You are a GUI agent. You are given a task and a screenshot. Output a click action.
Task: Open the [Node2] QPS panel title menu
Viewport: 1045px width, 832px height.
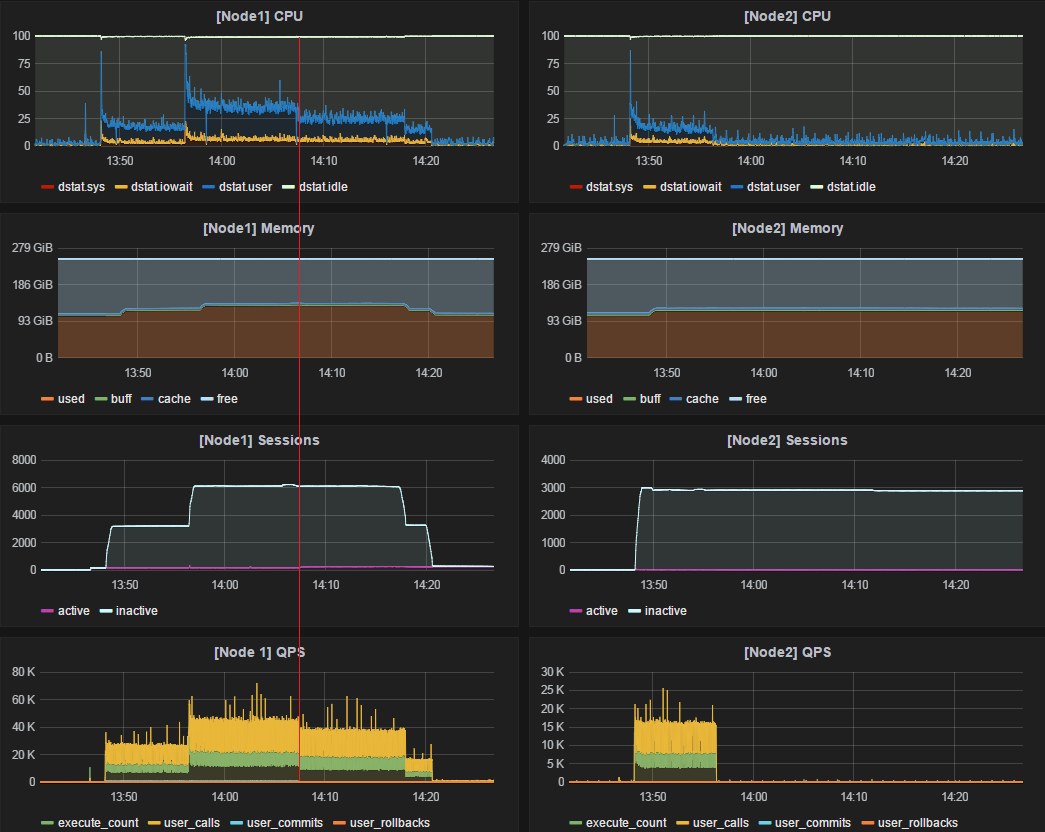[x=787, y=653]
